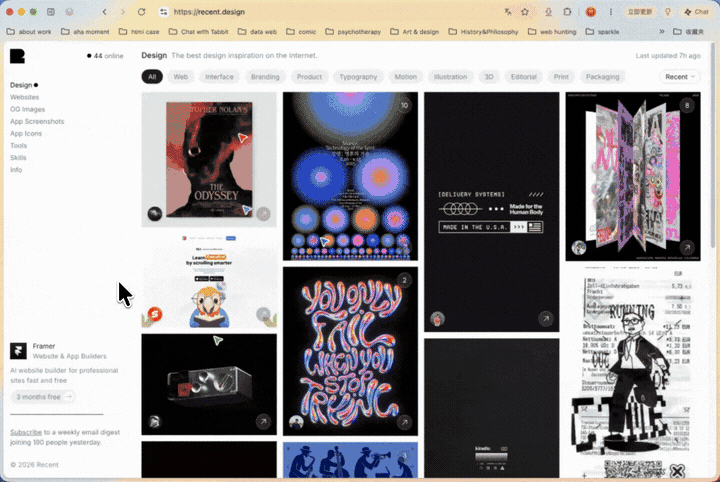720x482 pixels.
Task: Open arrow icon on Delivery Systems card
Action: tap(546, 318)
